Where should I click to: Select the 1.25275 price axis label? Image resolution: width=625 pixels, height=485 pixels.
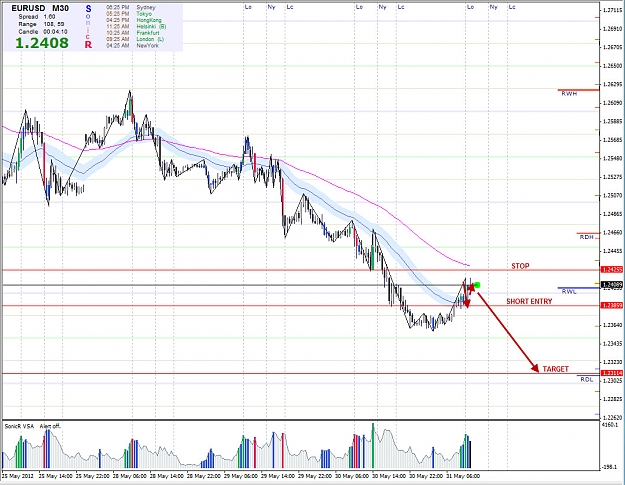[x=612, y=177]
